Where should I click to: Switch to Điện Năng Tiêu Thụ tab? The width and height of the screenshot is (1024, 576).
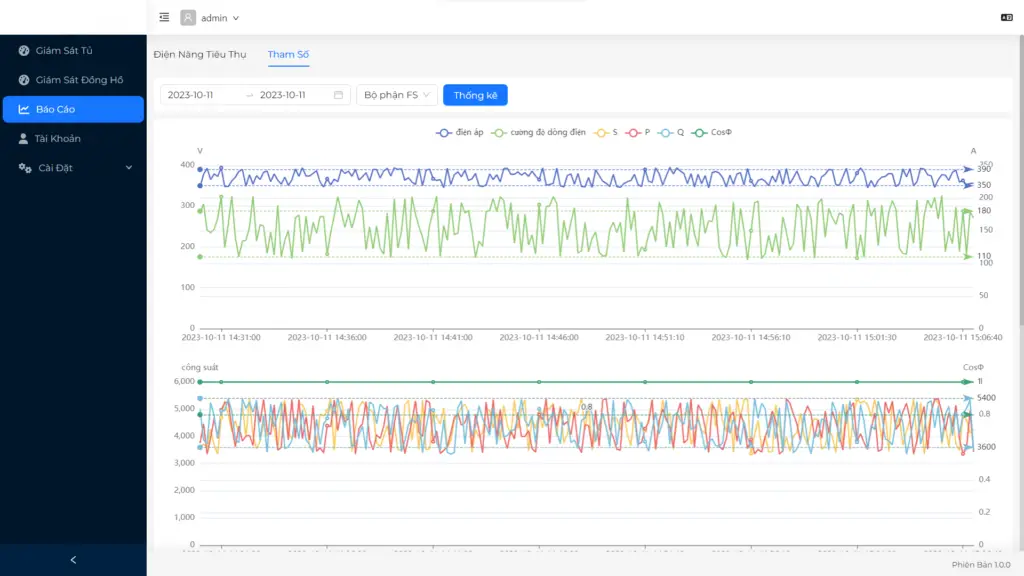tap(200, 54)
